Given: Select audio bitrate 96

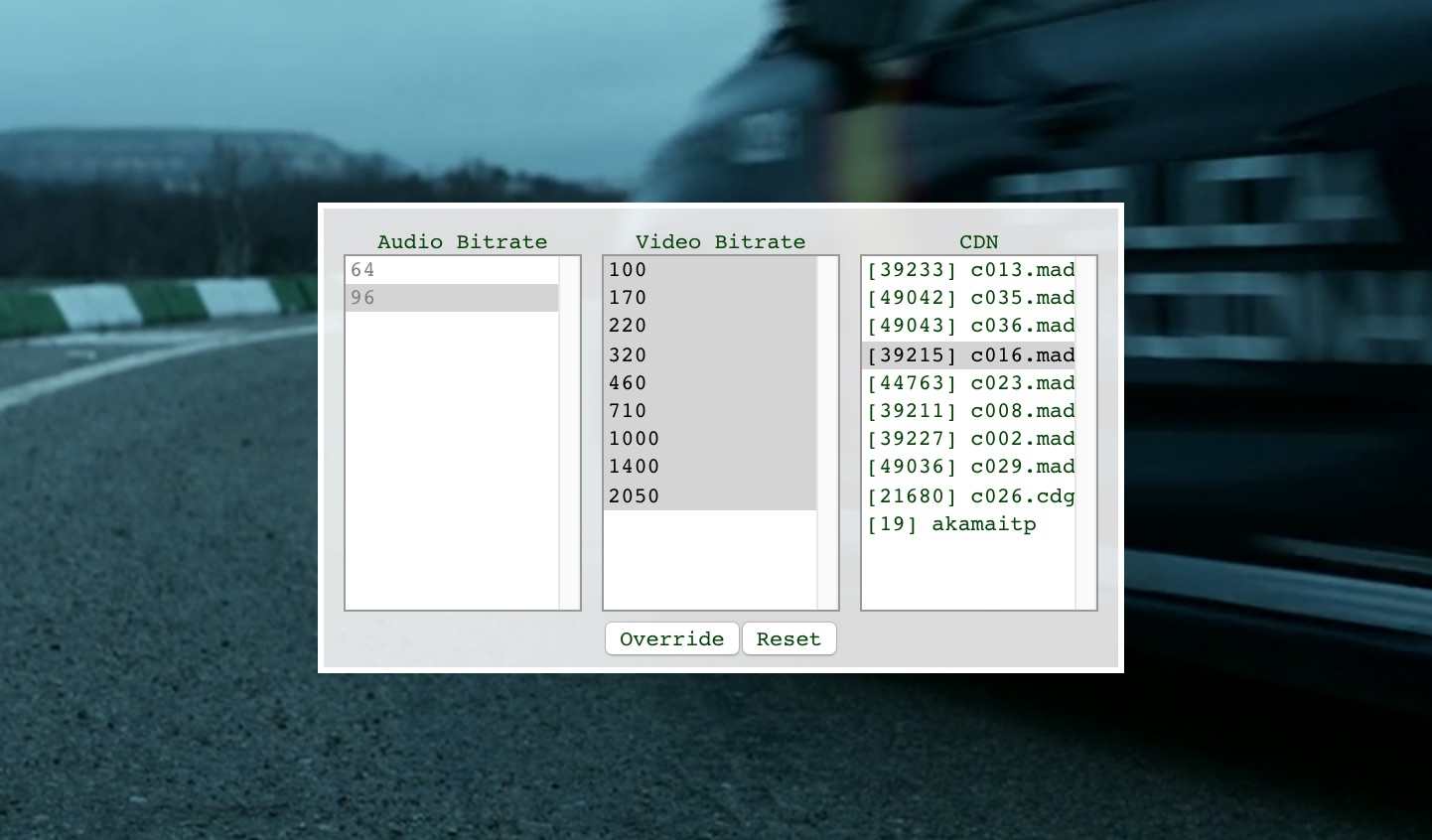Looking at the screenshot, I should 452,298.
